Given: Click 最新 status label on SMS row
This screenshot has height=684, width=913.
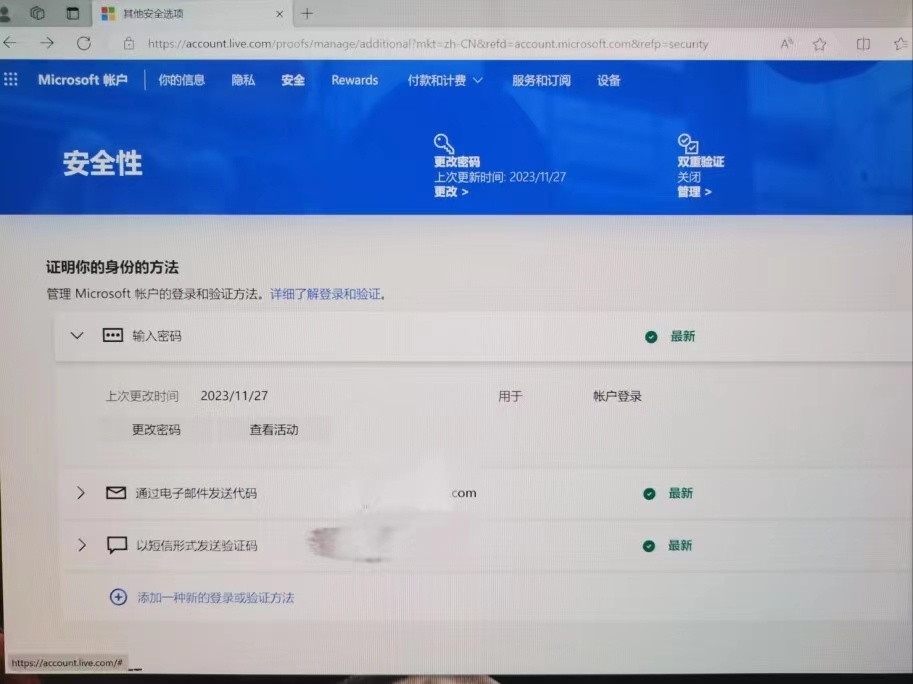Looking at the screenshot, I should (x=680, y=545).
